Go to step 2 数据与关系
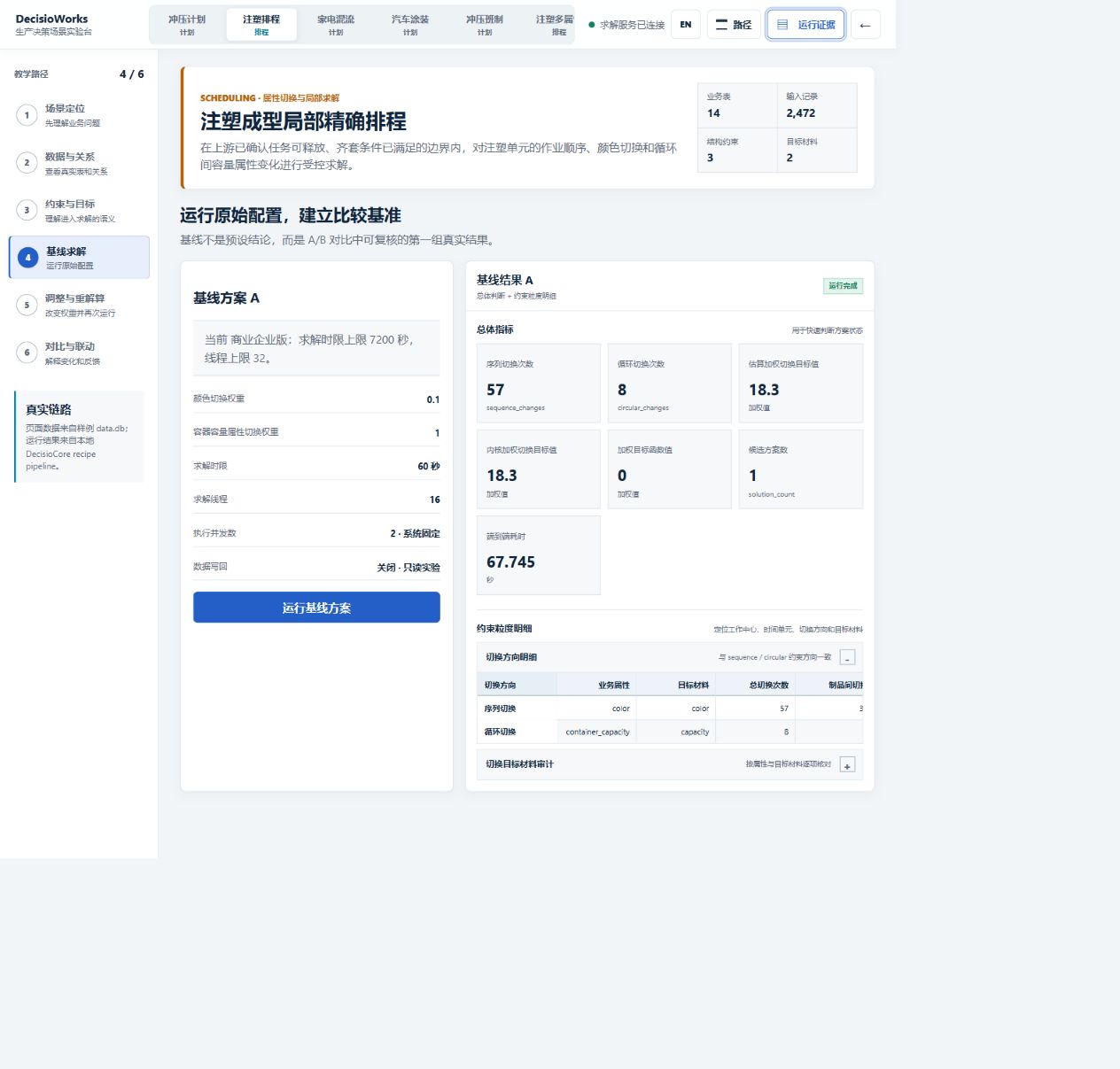 tap(79, 163)
